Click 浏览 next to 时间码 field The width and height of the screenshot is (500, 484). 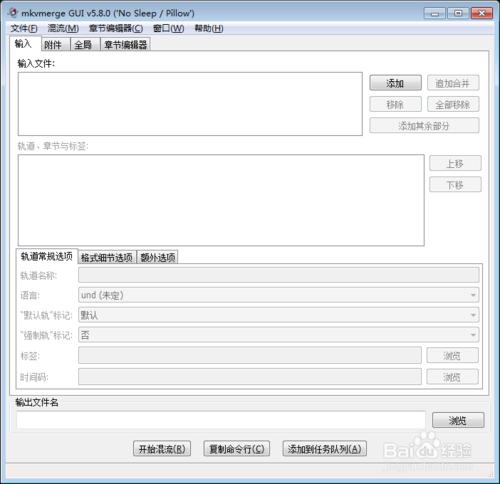[452, 377]
